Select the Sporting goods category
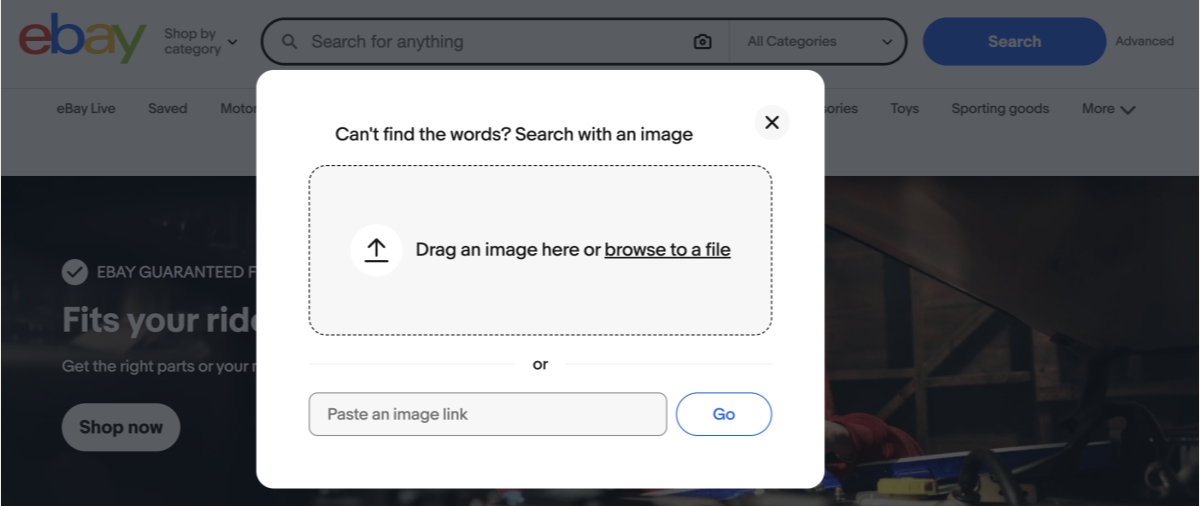This screenshot has height=506, width=1200. tap(1000, 109)
